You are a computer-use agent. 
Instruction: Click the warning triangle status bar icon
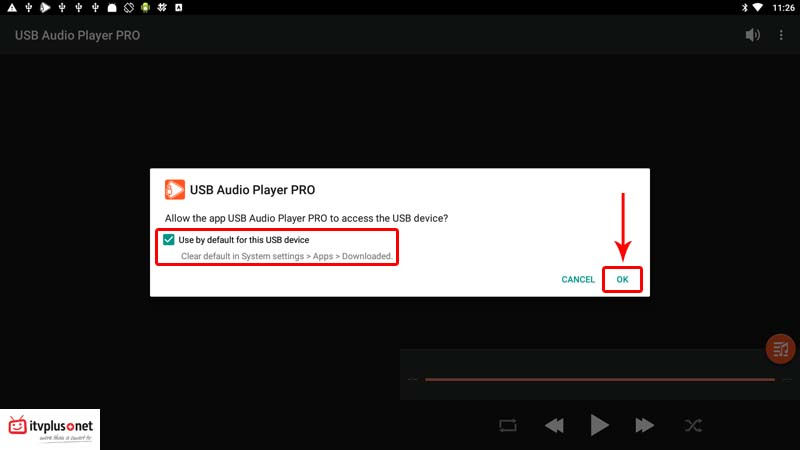pos(12,7)
